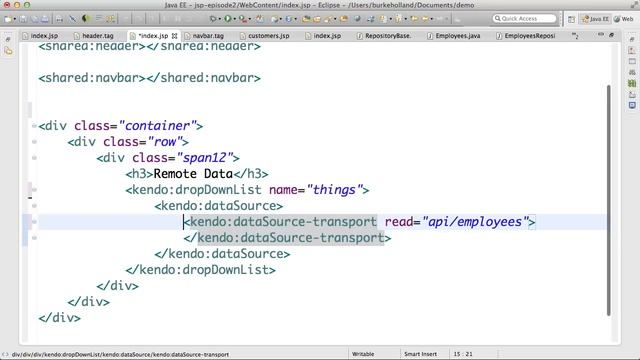Collapse the kendo:dropDownList fold marker

pyautogui.click(x=34, y=190)
